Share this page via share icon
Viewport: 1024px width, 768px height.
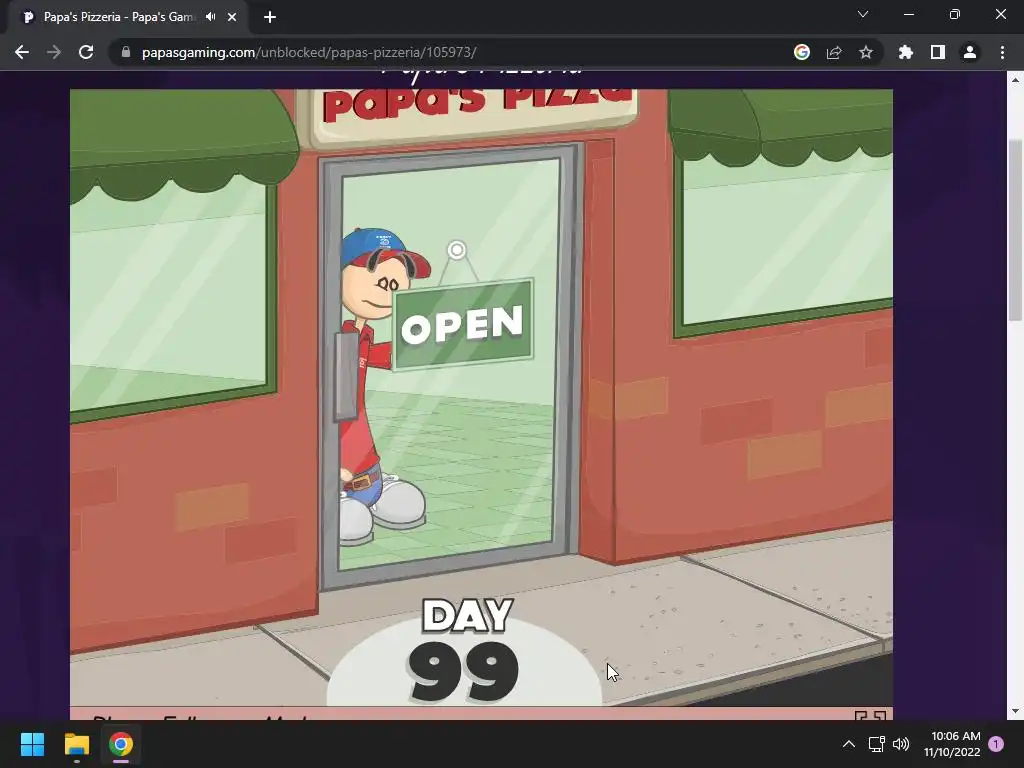pyautogui.click(x=834, y=52)
